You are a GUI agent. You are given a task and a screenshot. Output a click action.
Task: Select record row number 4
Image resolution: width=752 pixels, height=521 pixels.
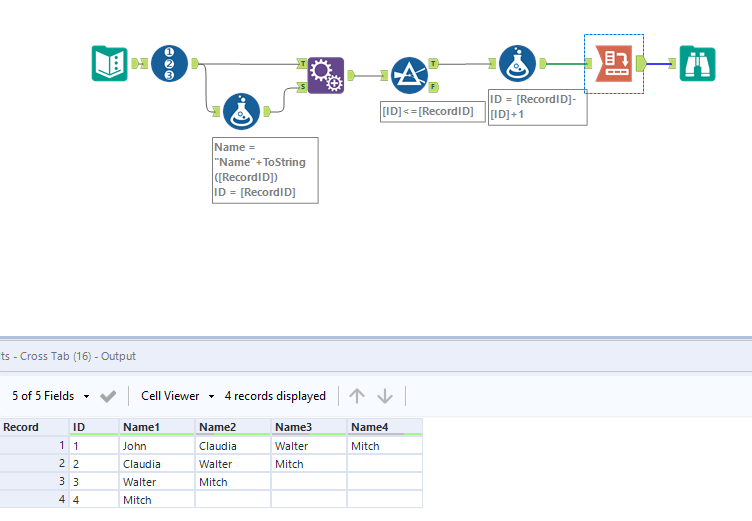[34, 499]
